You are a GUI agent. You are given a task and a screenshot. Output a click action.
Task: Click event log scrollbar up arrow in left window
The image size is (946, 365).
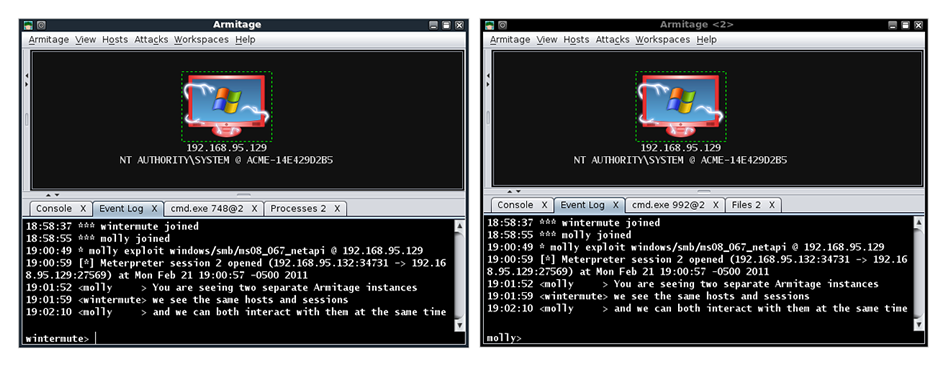(459, 227)
